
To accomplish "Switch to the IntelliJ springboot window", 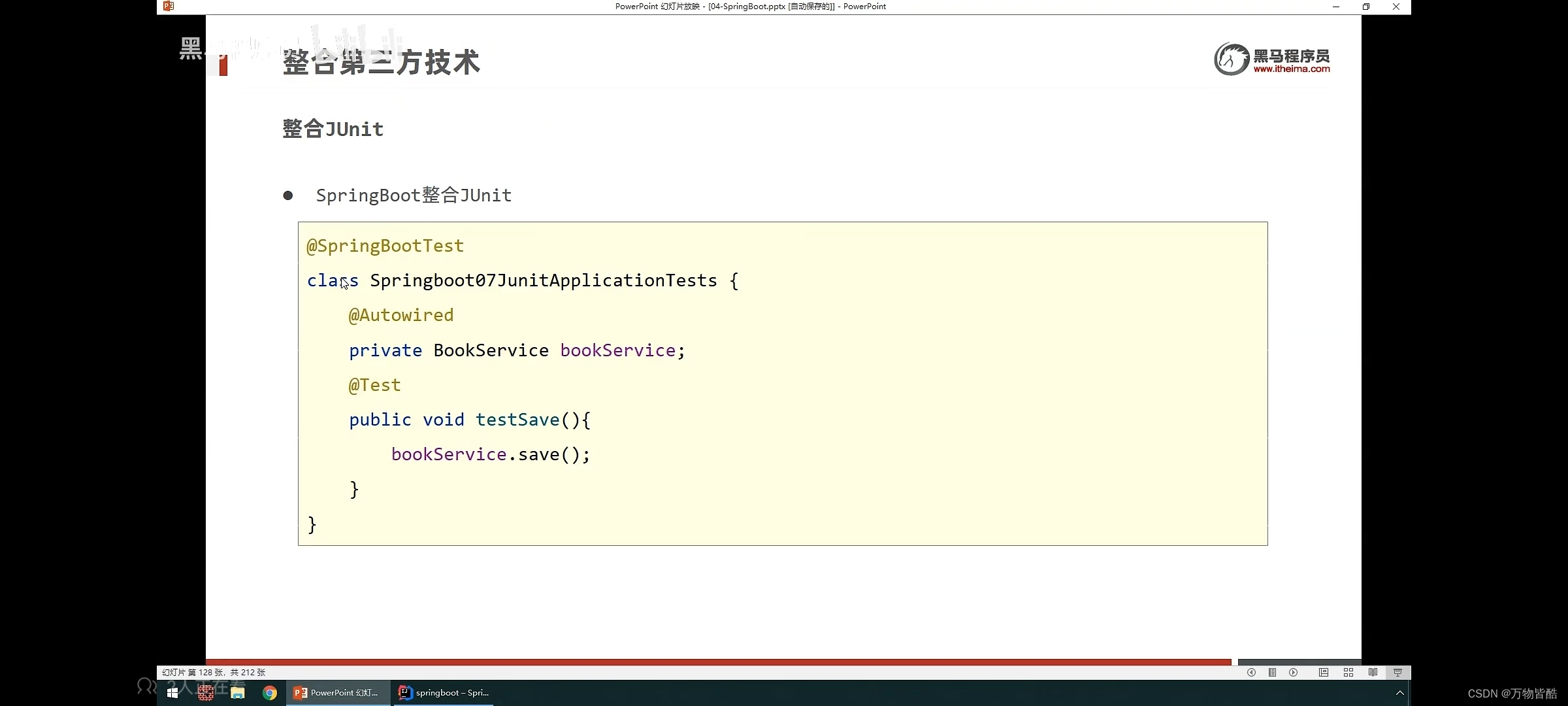I will tap(444, 693).
